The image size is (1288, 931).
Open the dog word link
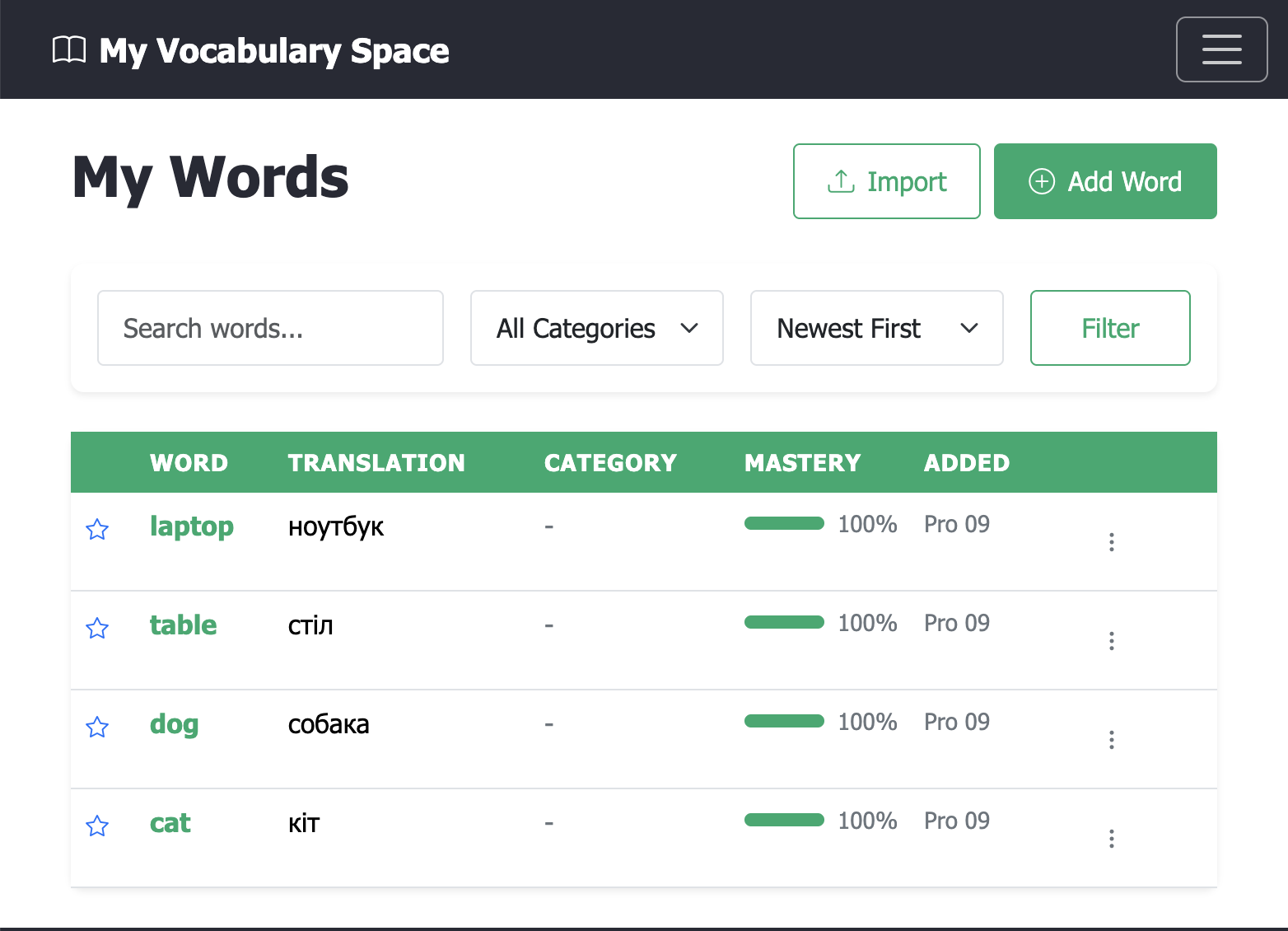pos(174,725)
